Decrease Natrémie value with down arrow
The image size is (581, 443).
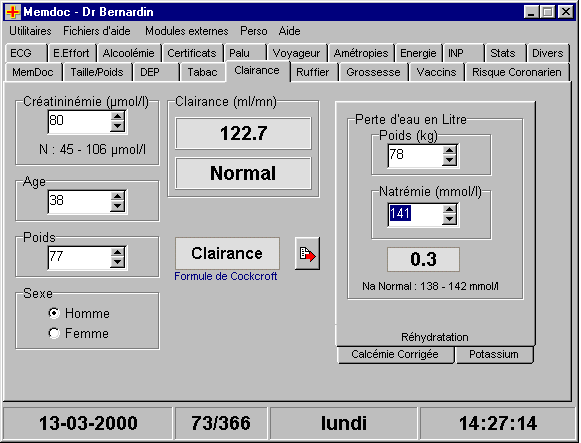point(449,219)
